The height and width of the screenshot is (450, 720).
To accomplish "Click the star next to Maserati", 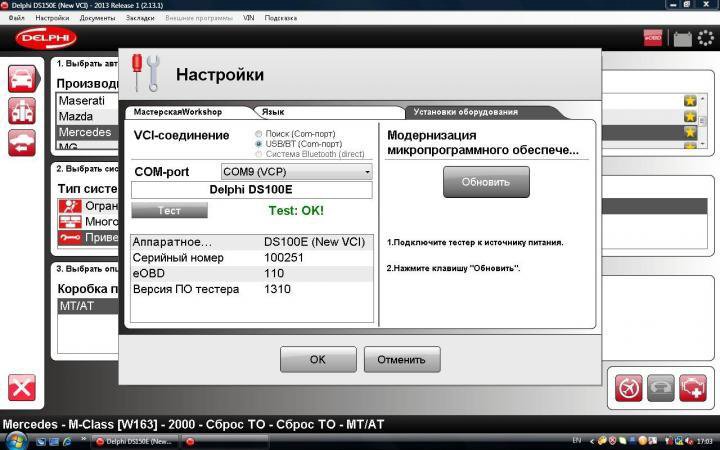I will [x=690, y=101].
